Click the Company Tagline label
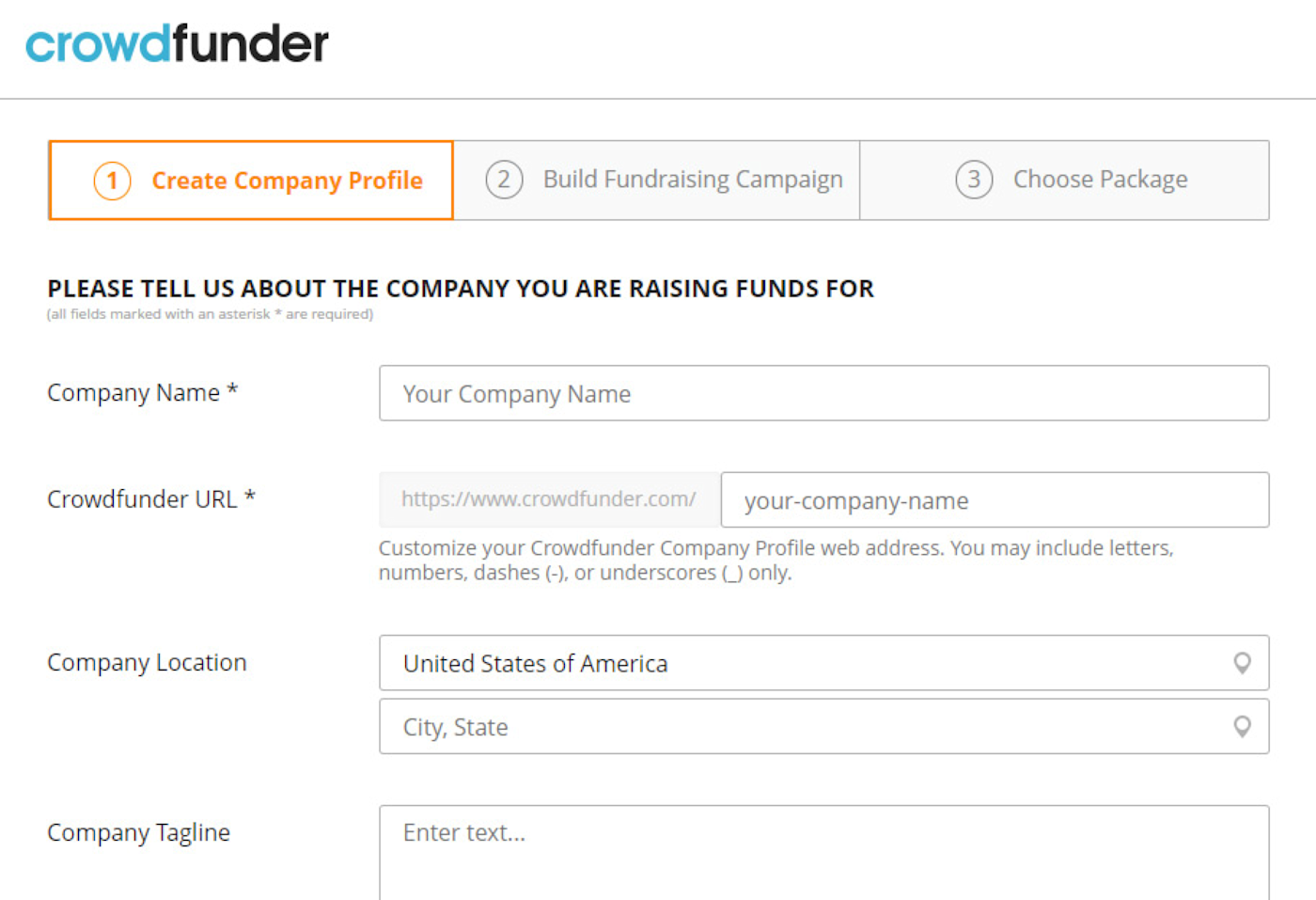This screenshot has height=900, width=1316. pyautogui.click(x=138, y=833)
